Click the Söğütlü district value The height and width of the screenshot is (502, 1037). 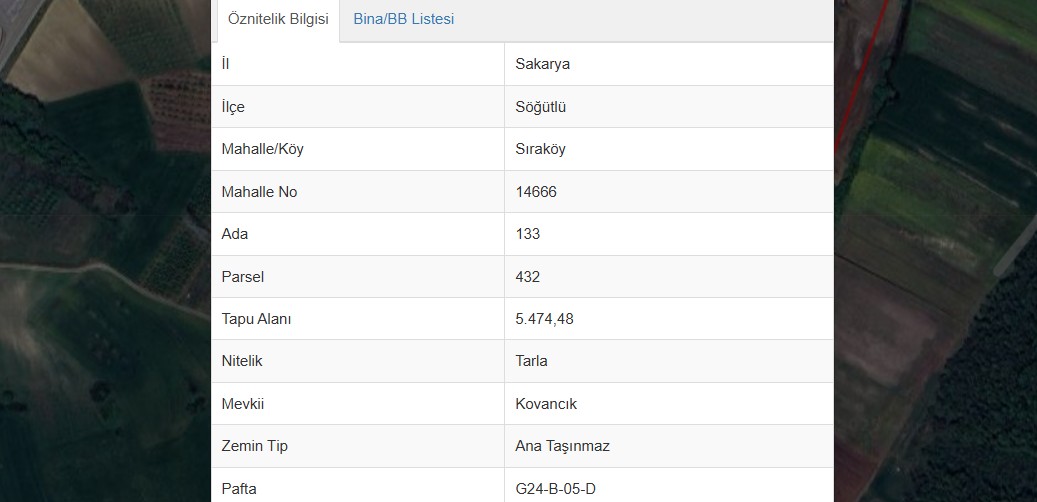coord(540,106)
